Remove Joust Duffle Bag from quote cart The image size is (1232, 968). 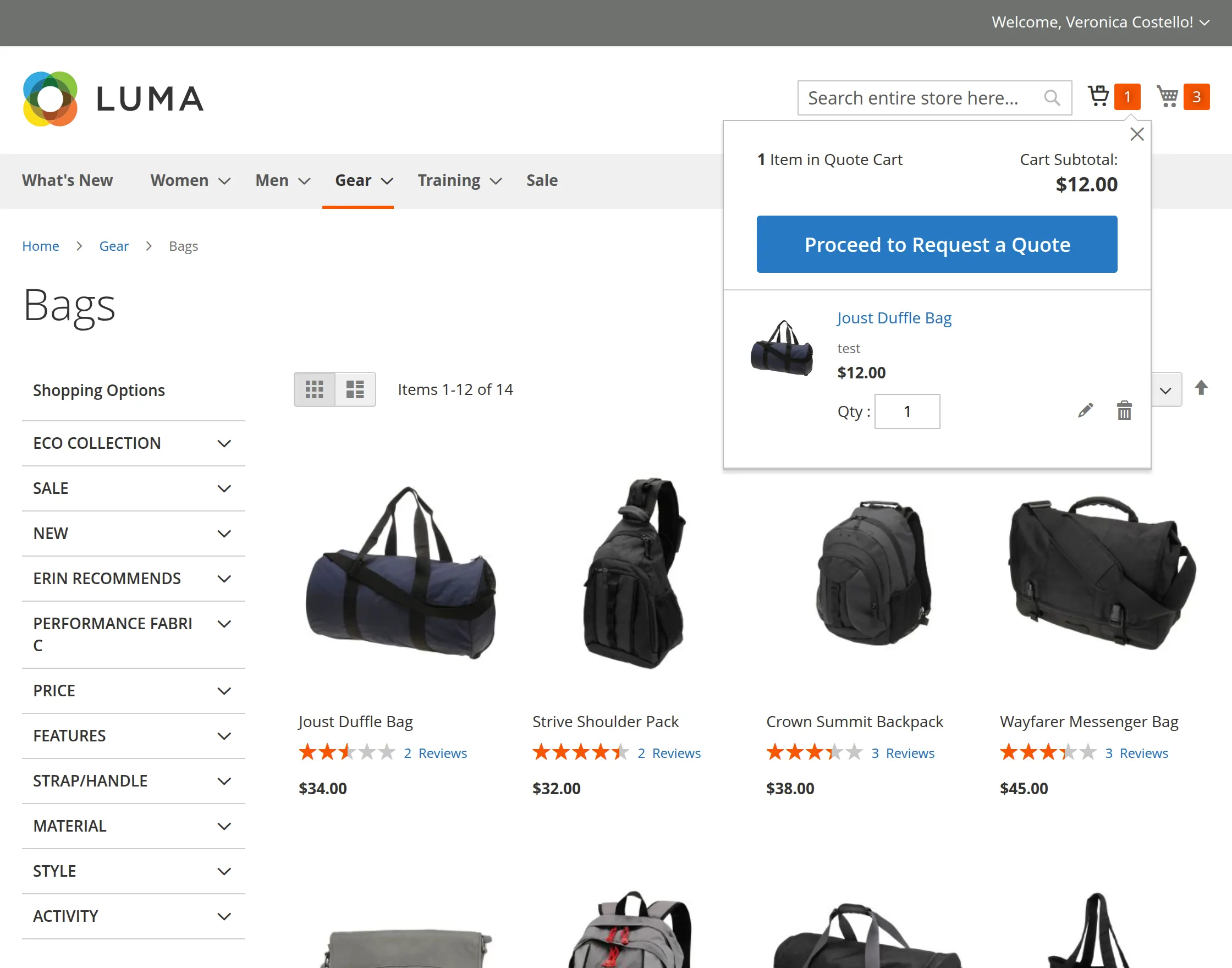tap(1124, 410)
